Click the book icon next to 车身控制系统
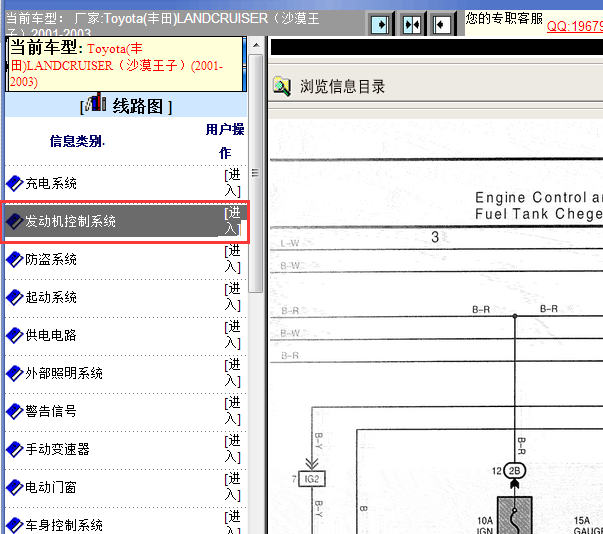 pyautogui.click(x=15, y=525)
